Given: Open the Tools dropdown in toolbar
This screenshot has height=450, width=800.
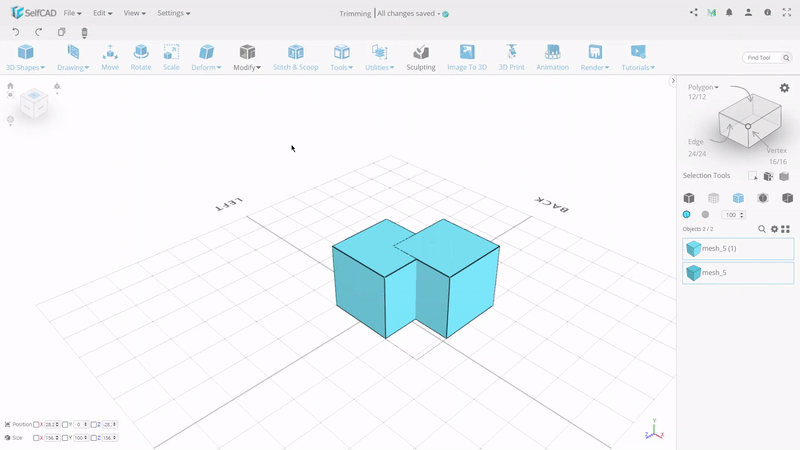Looking at the screenshot, I should (341, 57).
